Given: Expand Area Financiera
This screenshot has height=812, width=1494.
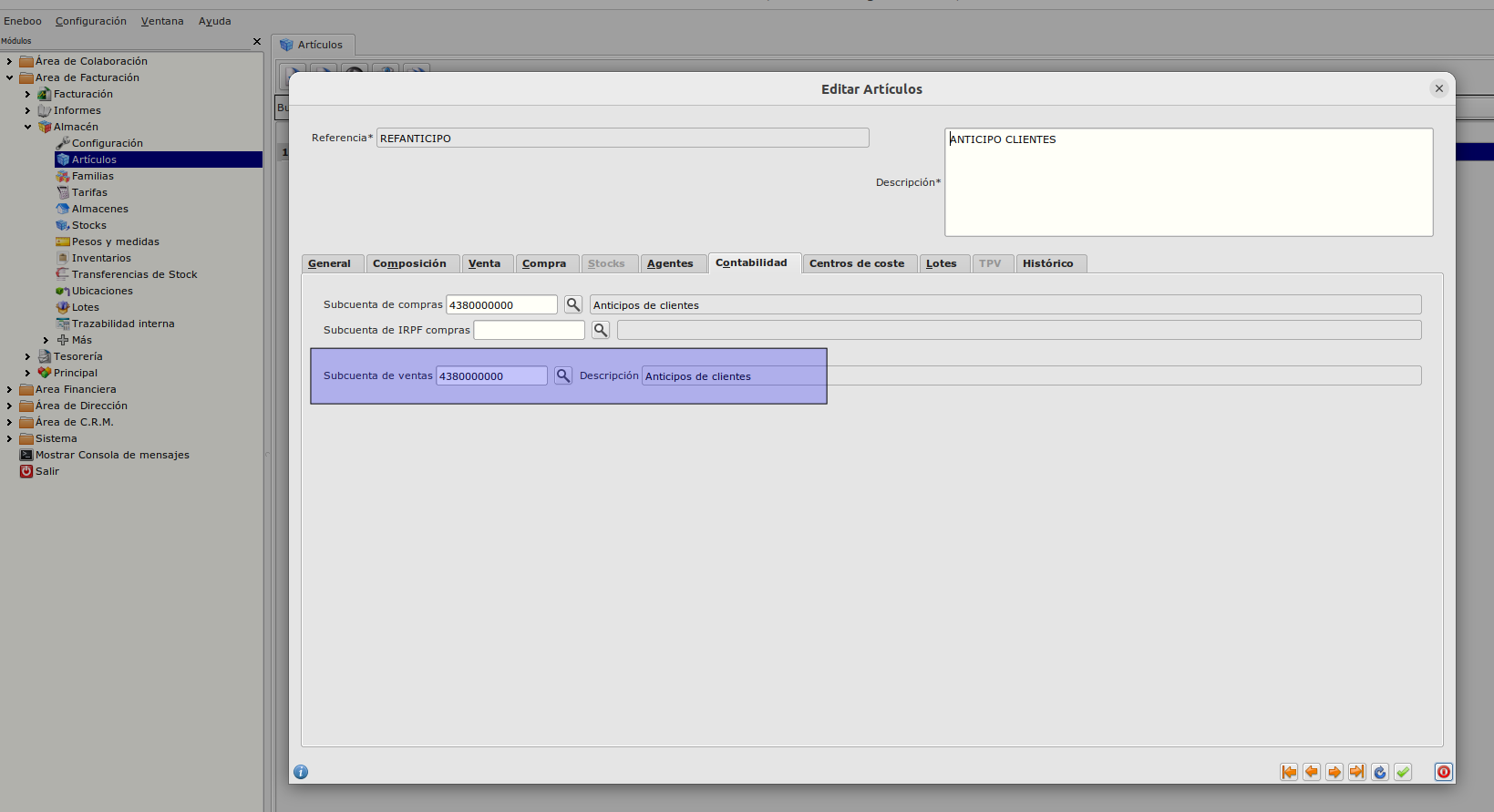Looking at the screenshot, I should coord(9,389).
